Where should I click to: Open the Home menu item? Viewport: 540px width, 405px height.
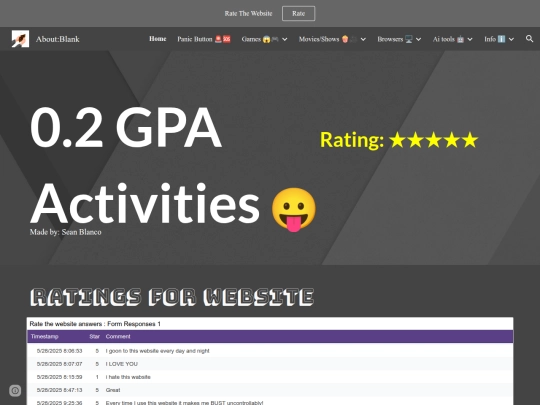[x=157, y=39]
